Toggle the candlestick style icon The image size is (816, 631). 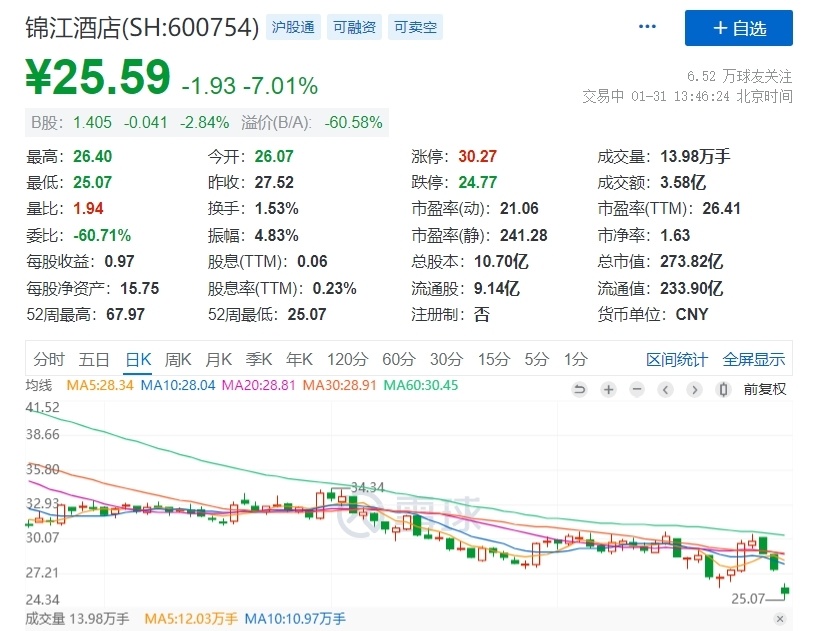click(x=723, y=389)
